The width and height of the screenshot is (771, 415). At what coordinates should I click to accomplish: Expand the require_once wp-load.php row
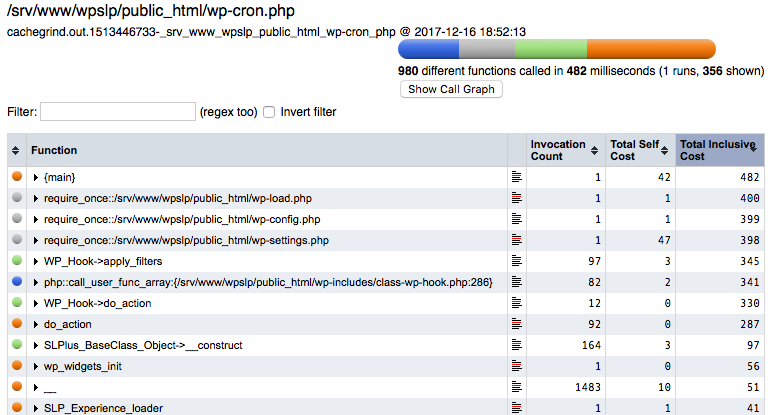pos(35,199)
